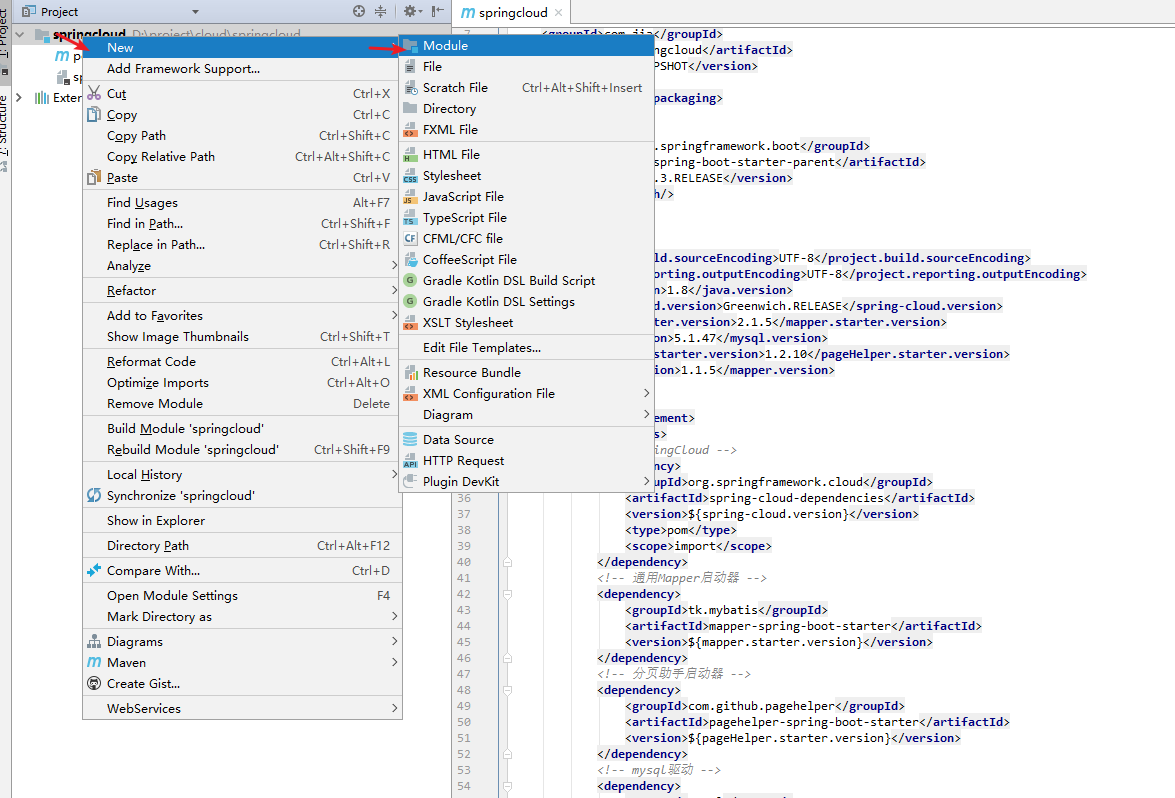Screen dimensions: 1175x798
Task: Open the Project panel settings gear
Action: (409, 11)
